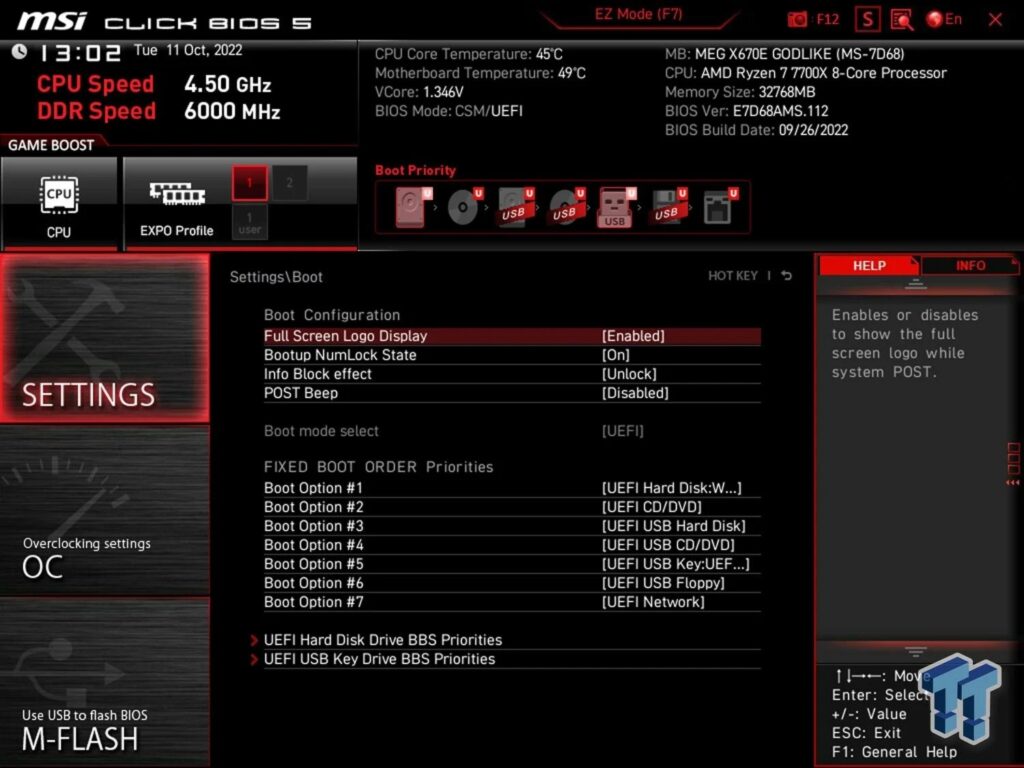Click the system clock icon
Image resolution: width=1024 pixels, height=768 pixels.
click(x=20, y=51)
